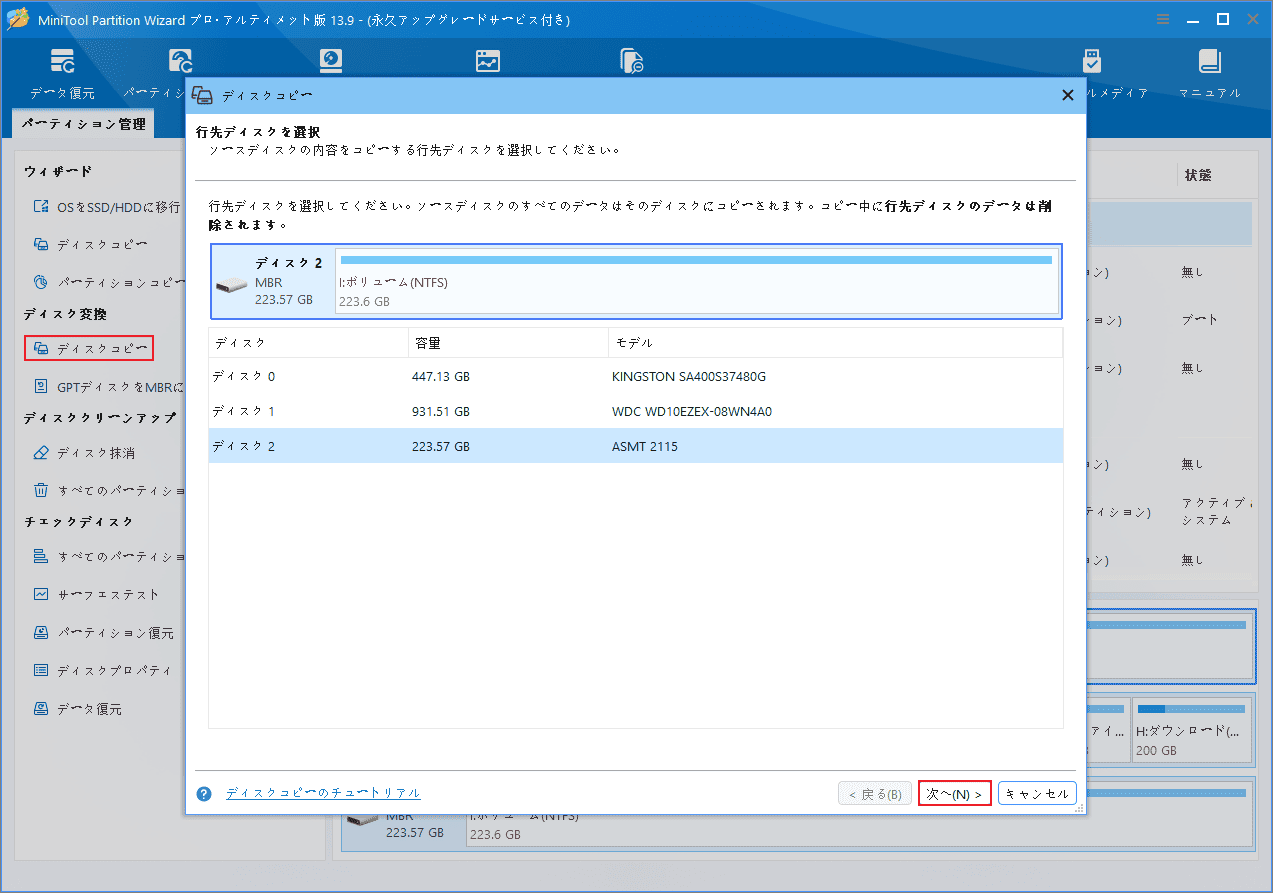This screenshot has height=893, width=1273.
Task: Click the H:ダウンロード 200 GB partition block
Action: (x=1192, y=732)
